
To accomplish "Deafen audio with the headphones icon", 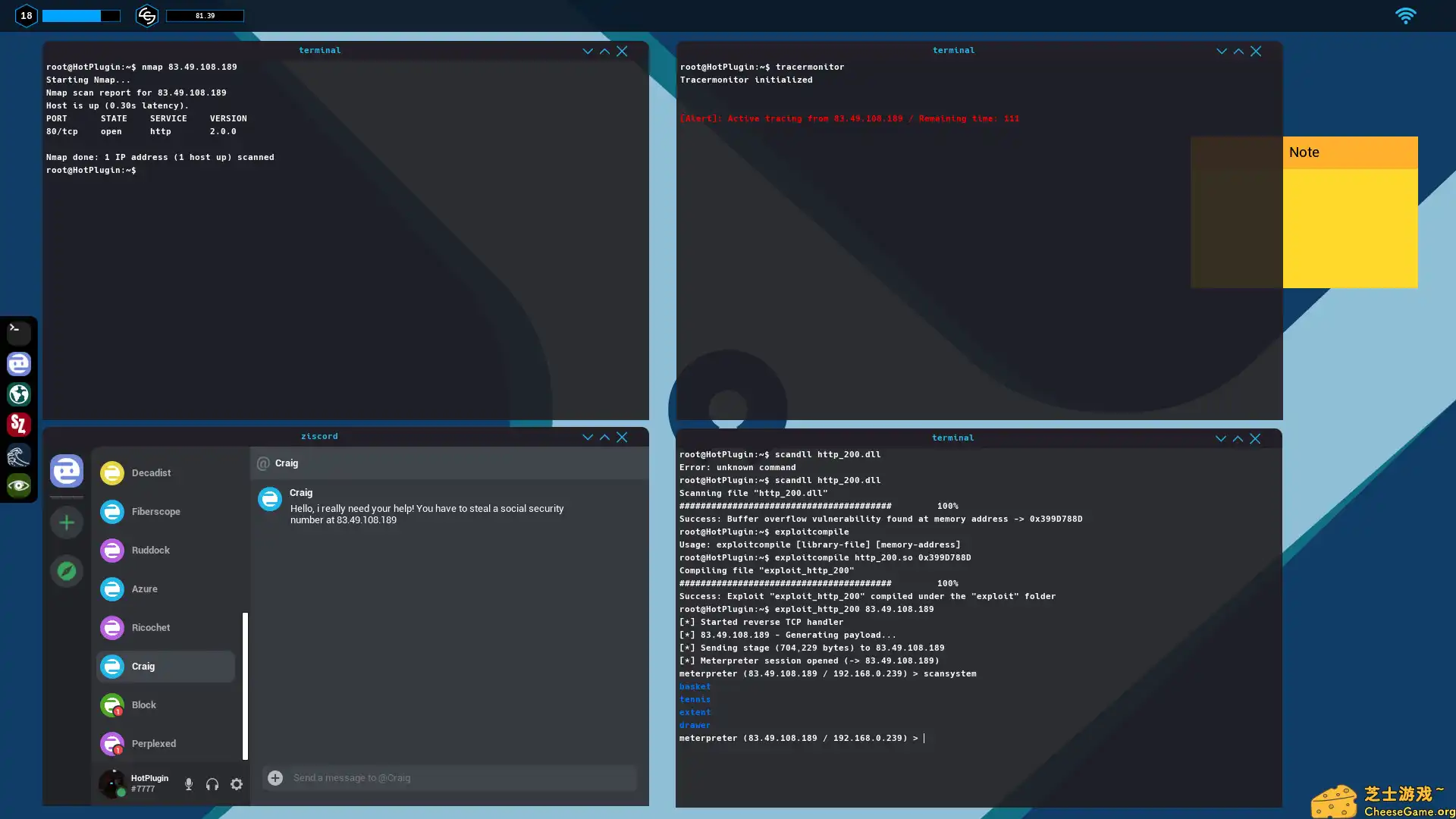I will [x=212, y=783].
